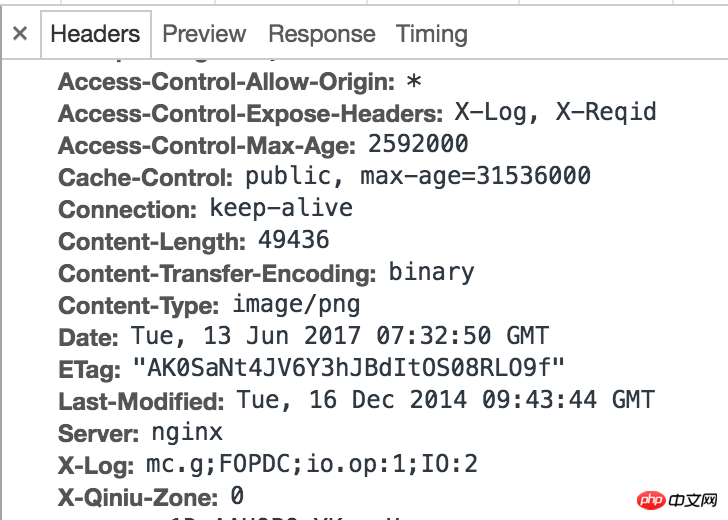Select the X-Log header value
This screenshot has height=520, width=728.
coord(312,464)
